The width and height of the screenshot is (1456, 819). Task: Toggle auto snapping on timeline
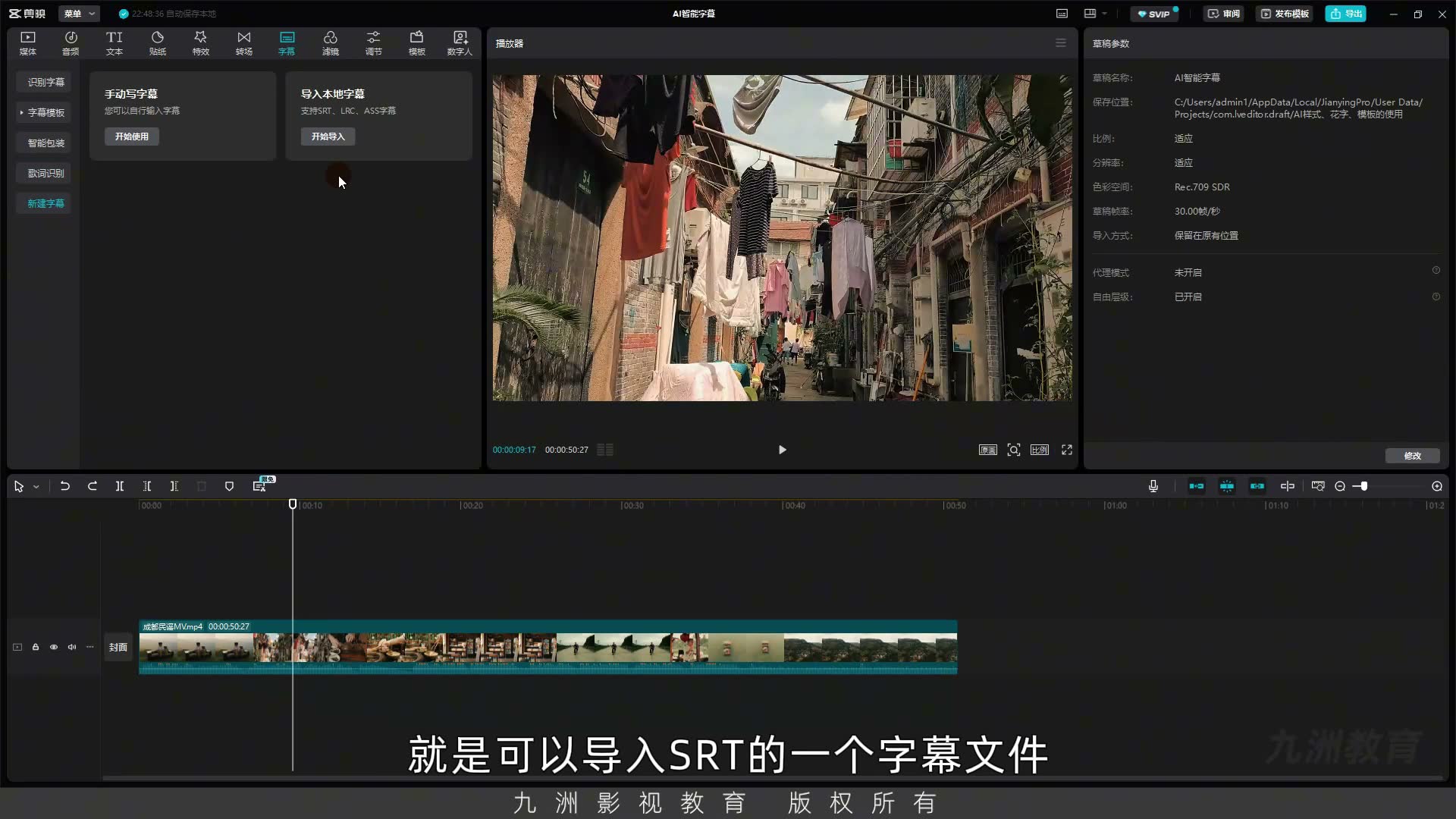1227,486
